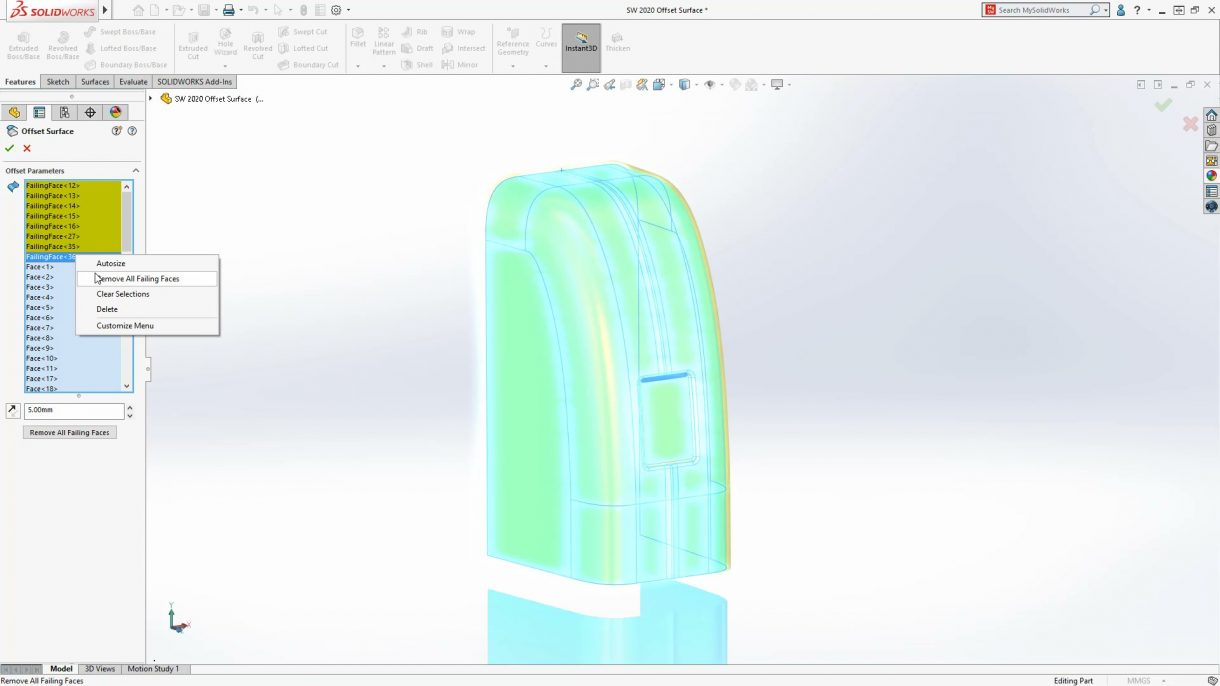Open the Hide/Show Items dropdown arrow
This screenshot has width=1220, height=686.
coord(720,85)
